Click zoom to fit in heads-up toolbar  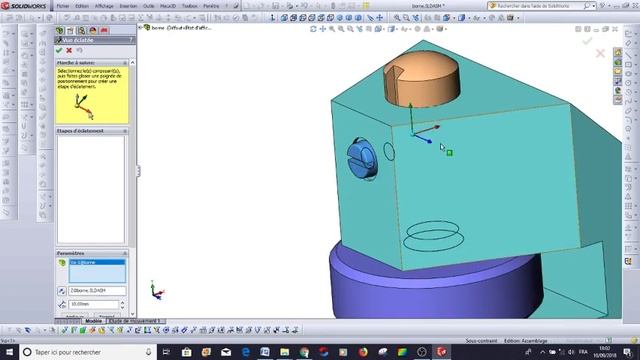pyautogui.click(x=332, y=29)
